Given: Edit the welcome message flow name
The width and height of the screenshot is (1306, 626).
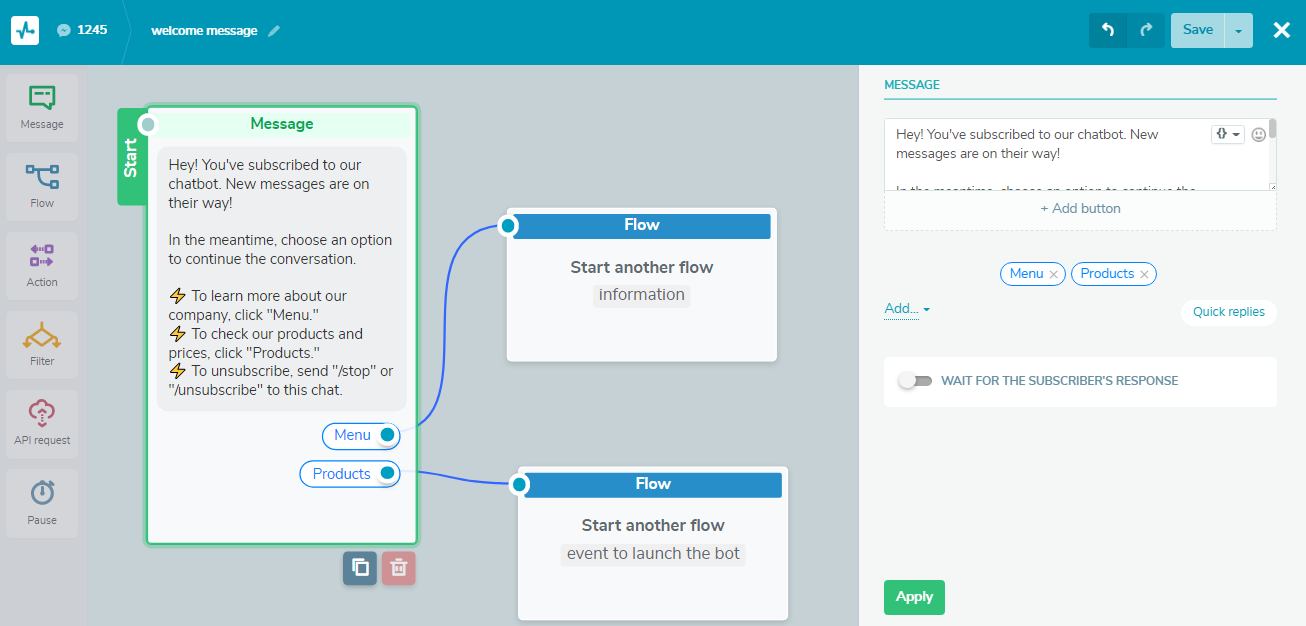Looking at the screenshot, I should pos(274,31).
